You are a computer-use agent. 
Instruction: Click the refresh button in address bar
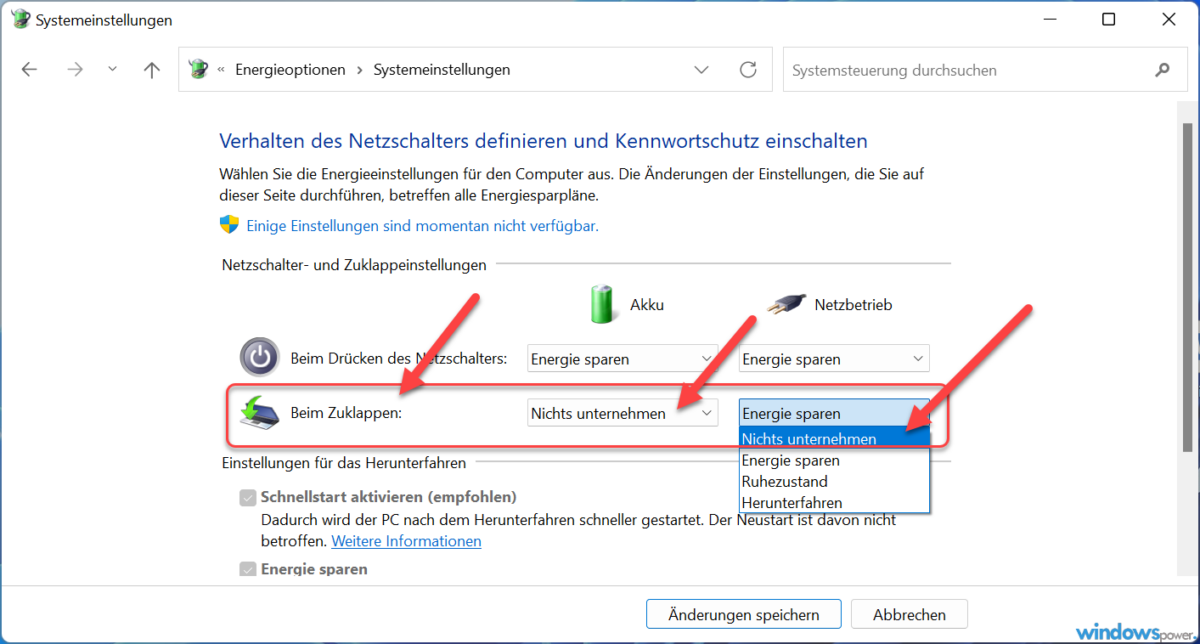pyautogui.click(x=747, y=70)
